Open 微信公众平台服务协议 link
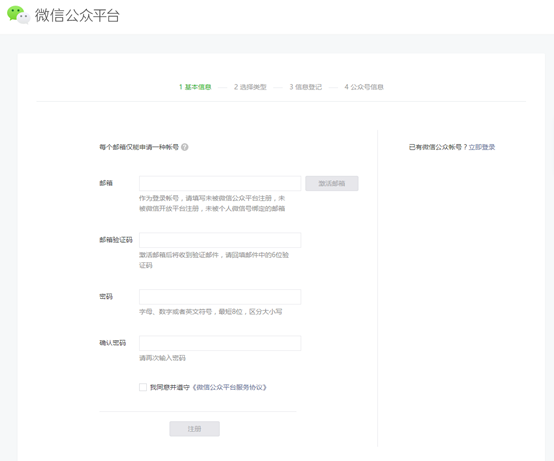 coord(229,388)
